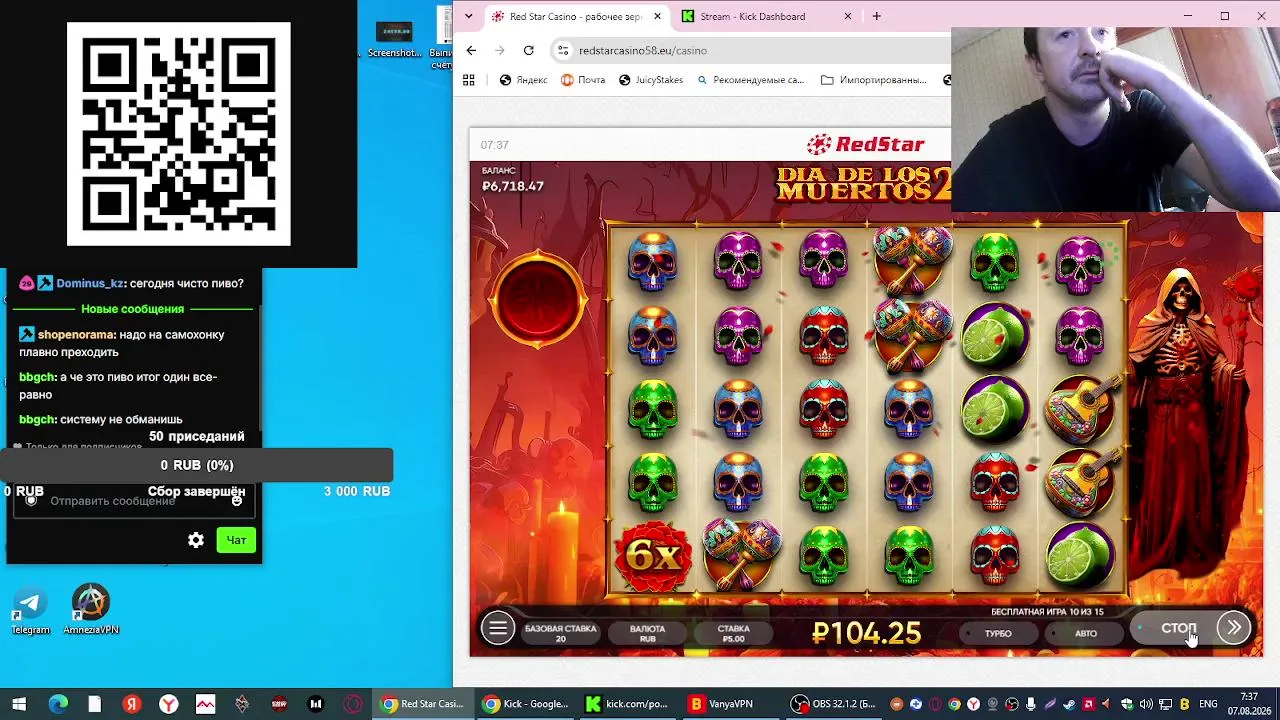Viewport: 1280px width, 720px height.
Task: Go forward in the browser
Action: [500, 50]
